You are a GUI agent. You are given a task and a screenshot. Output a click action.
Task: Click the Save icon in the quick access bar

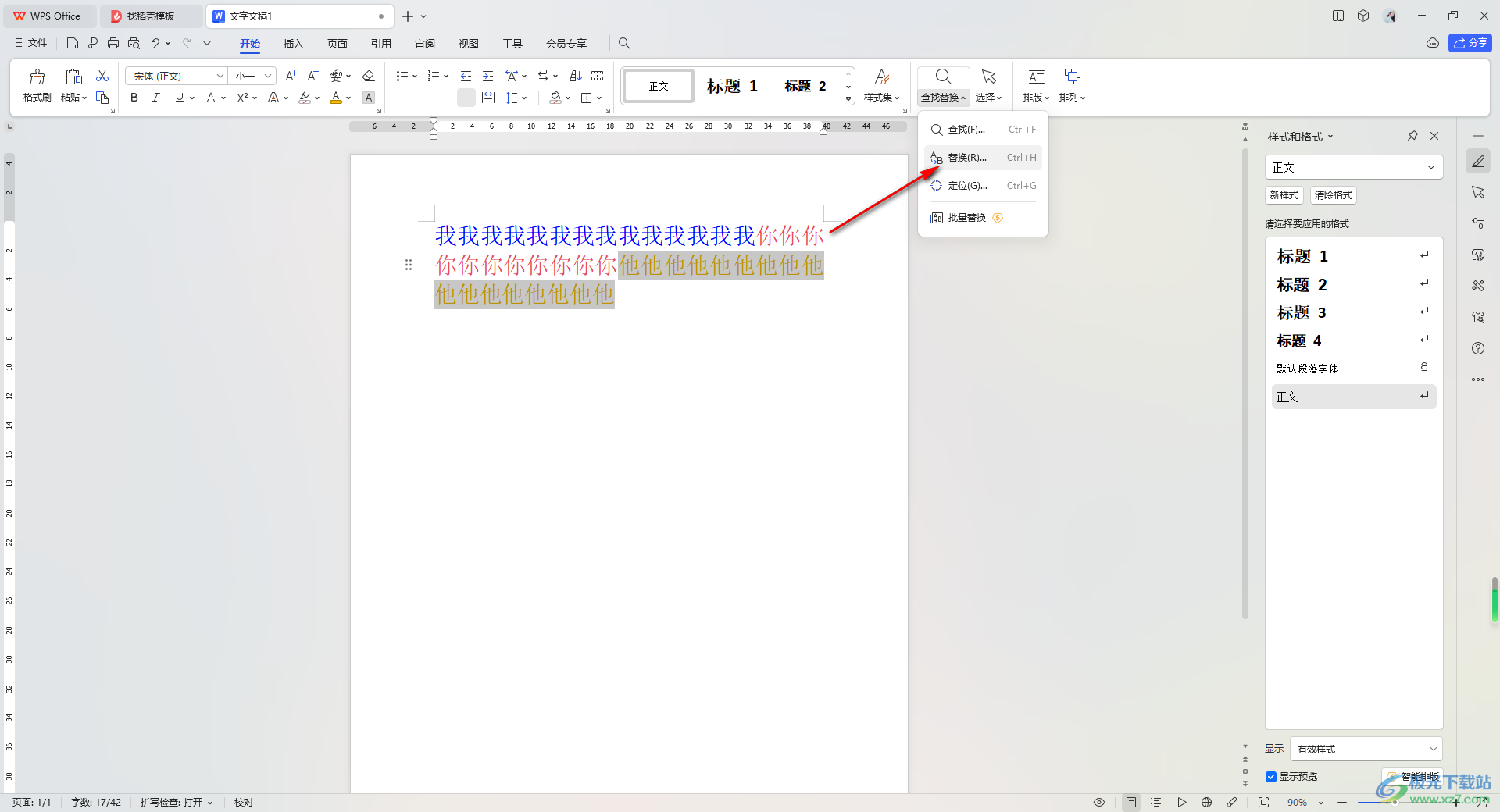[73, 44]
